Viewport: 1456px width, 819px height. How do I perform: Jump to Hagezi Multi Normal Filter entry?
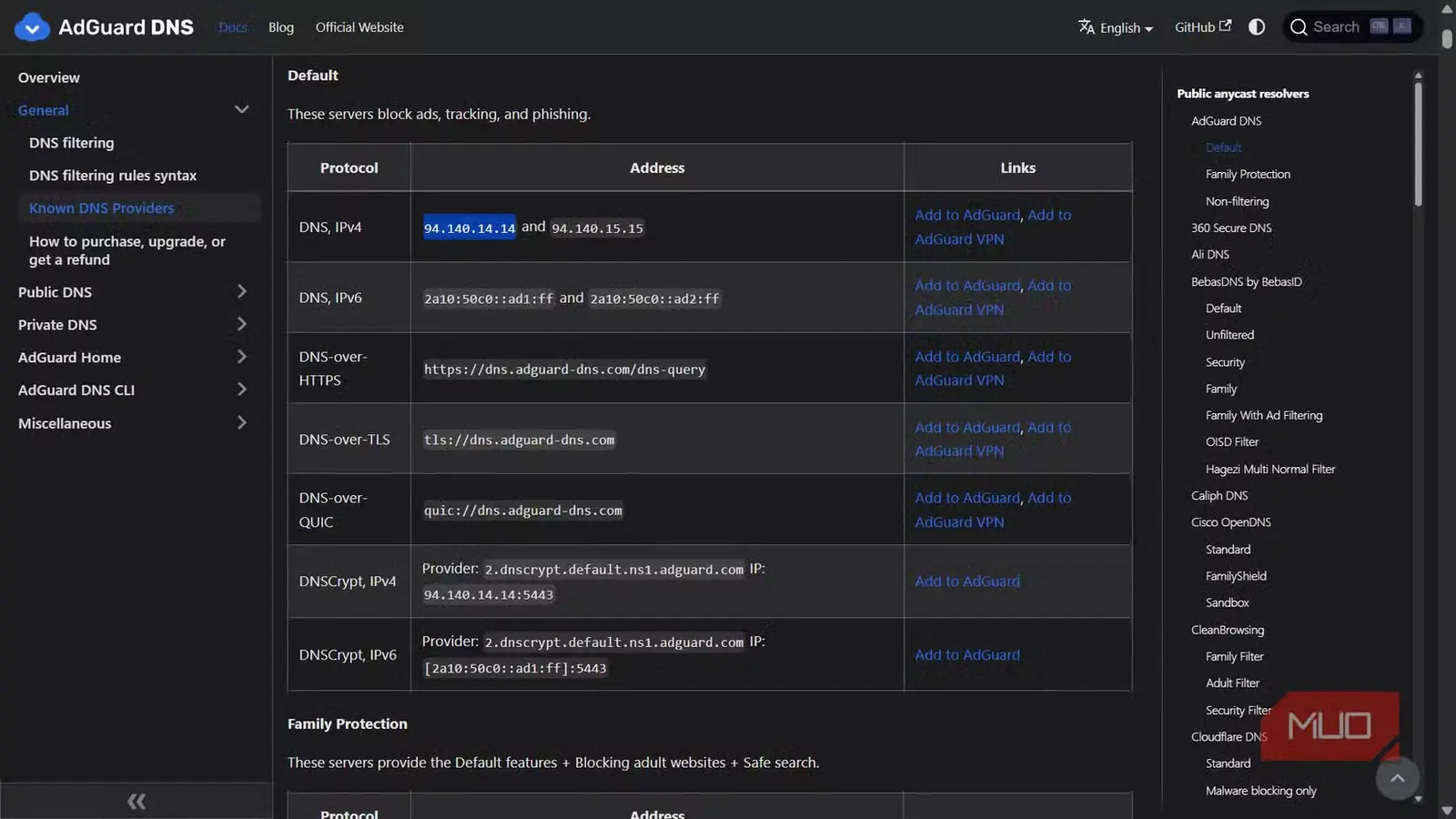pyautogui.click(x=1270, y=470)
